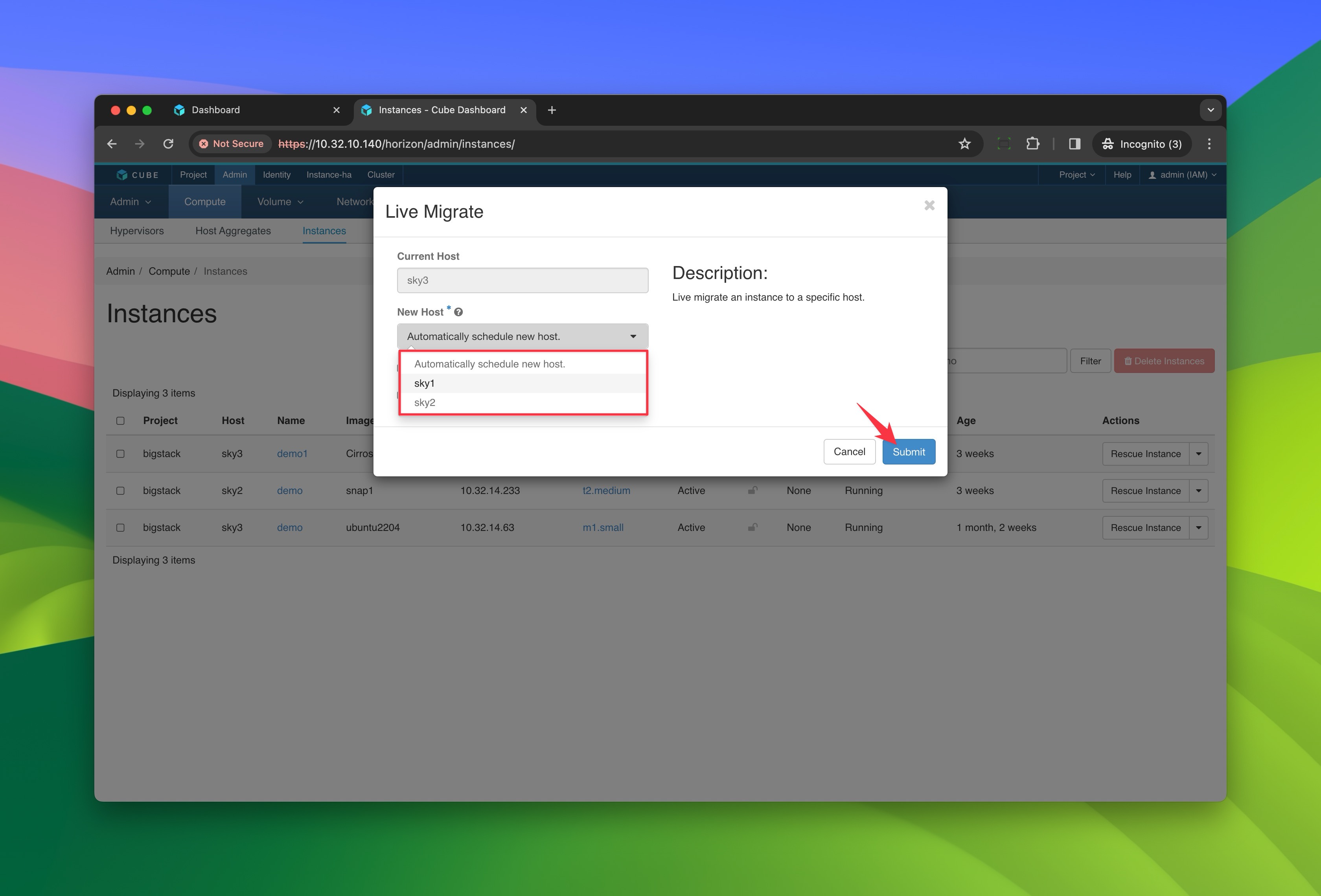
Task: Click the Current Host field showing sky3
Action: coord(523,281)
